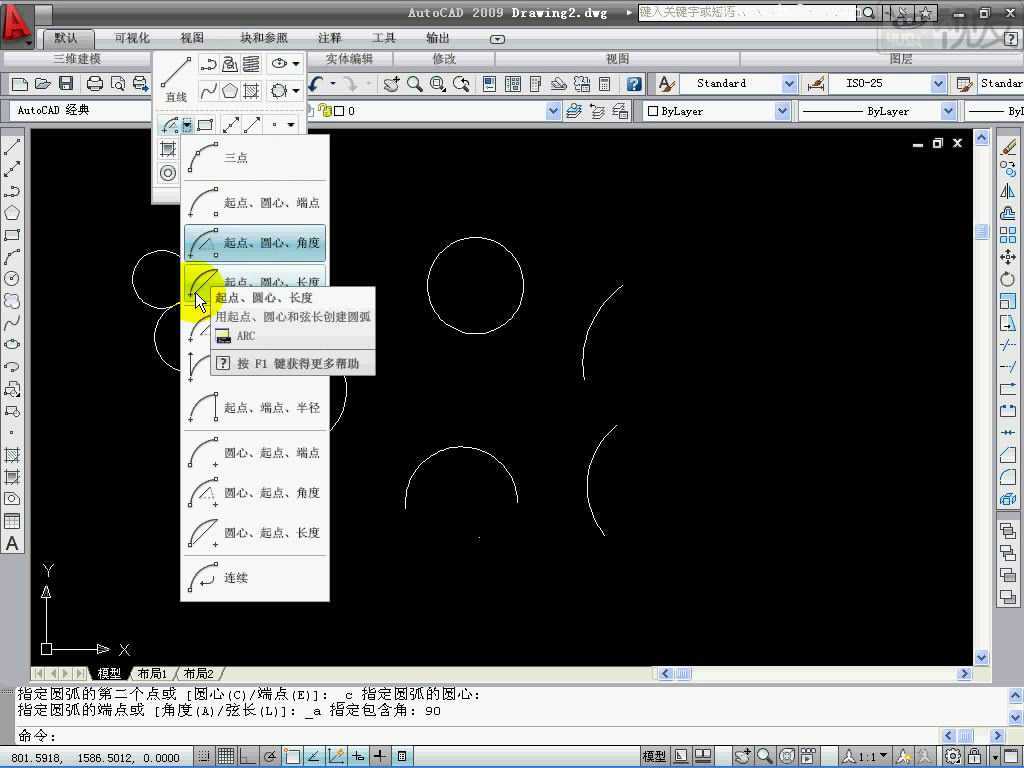Viewport: 1024px width, 768px height.
Task: Select the hatch tool in the draw flyout
Action: tap(251, 90)
